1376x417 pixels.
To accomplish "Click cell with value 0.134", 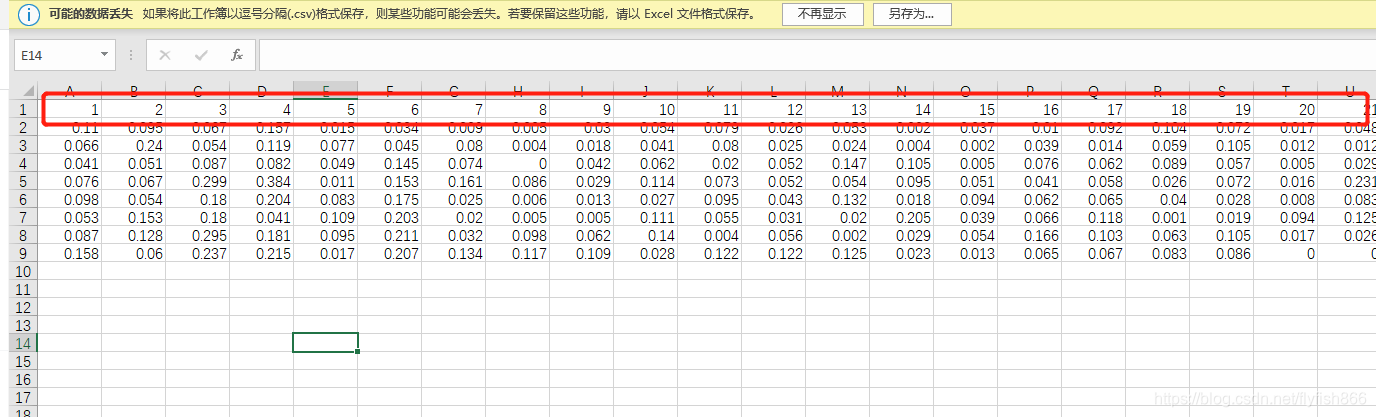I will pos(453,253).
